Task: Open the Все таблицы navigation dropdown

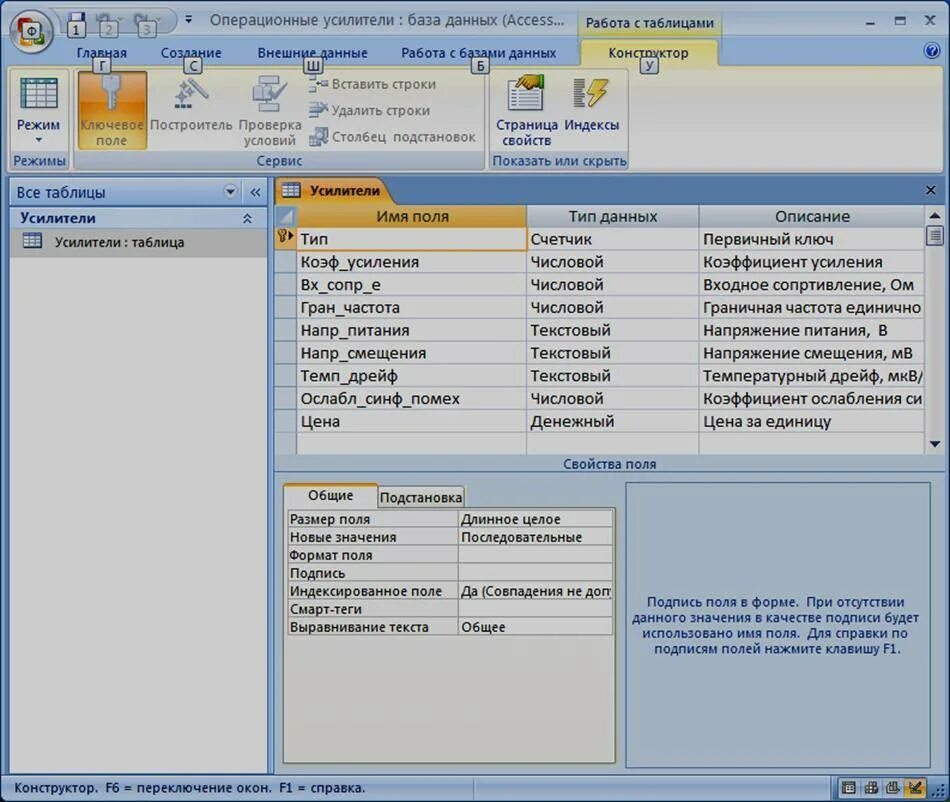Action: click(230, 192)
